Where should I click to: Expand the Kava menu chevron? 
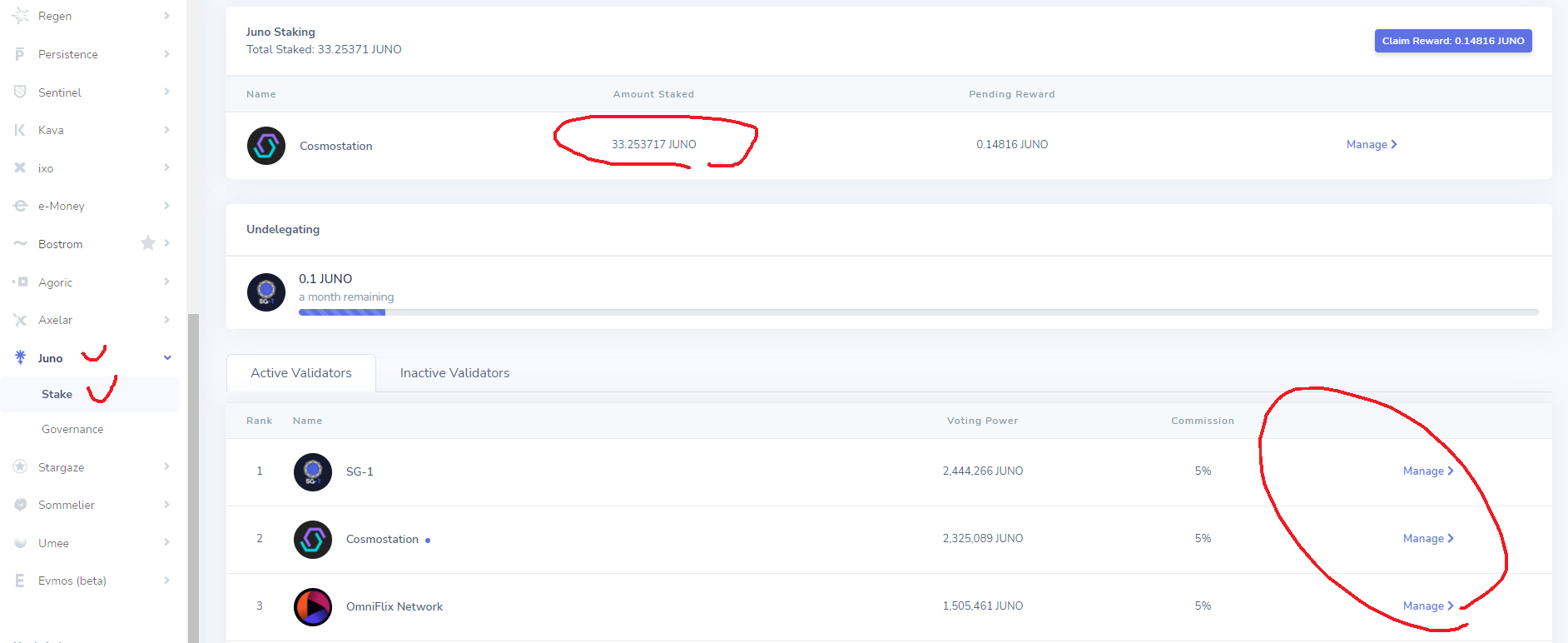(166, 130)
